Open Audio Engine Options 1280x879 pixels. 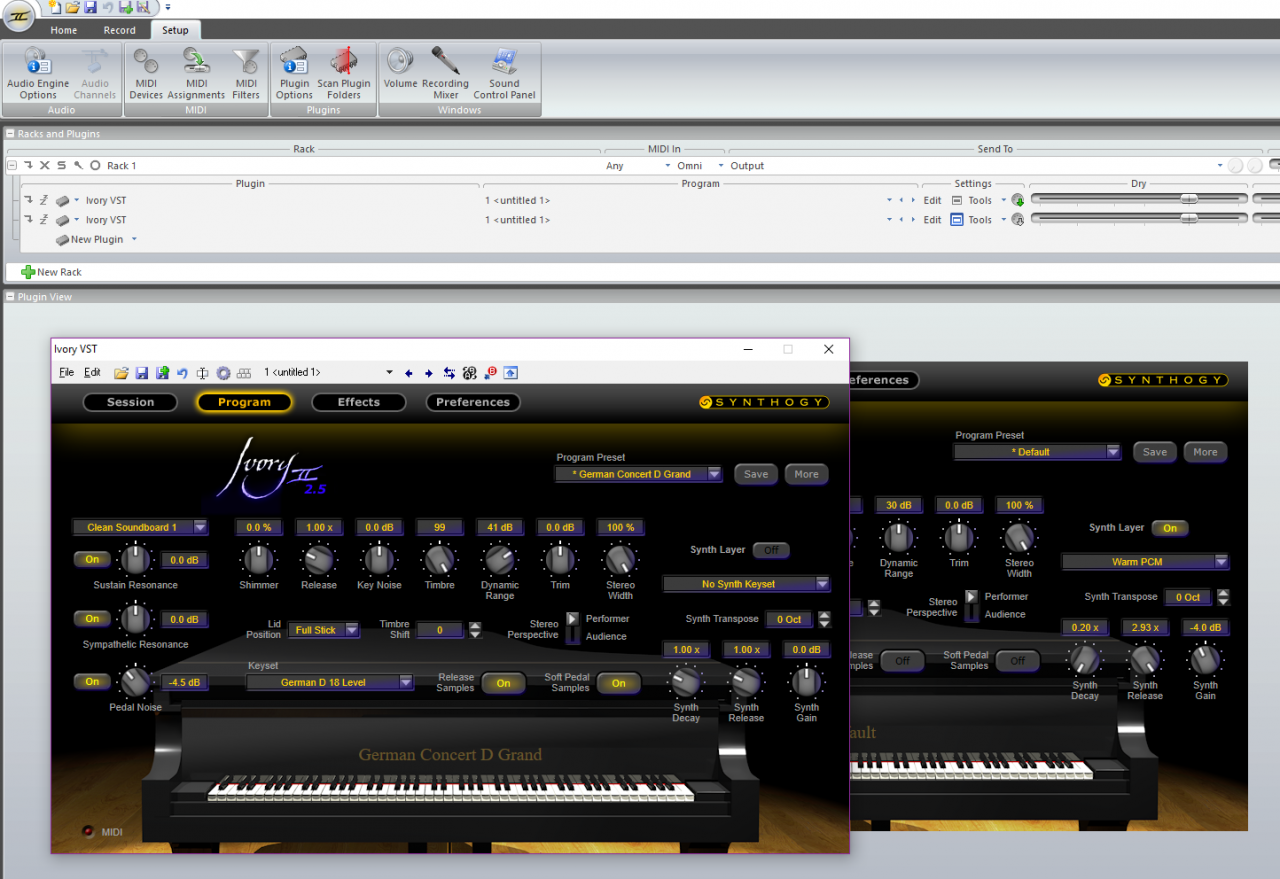point(38,74)
